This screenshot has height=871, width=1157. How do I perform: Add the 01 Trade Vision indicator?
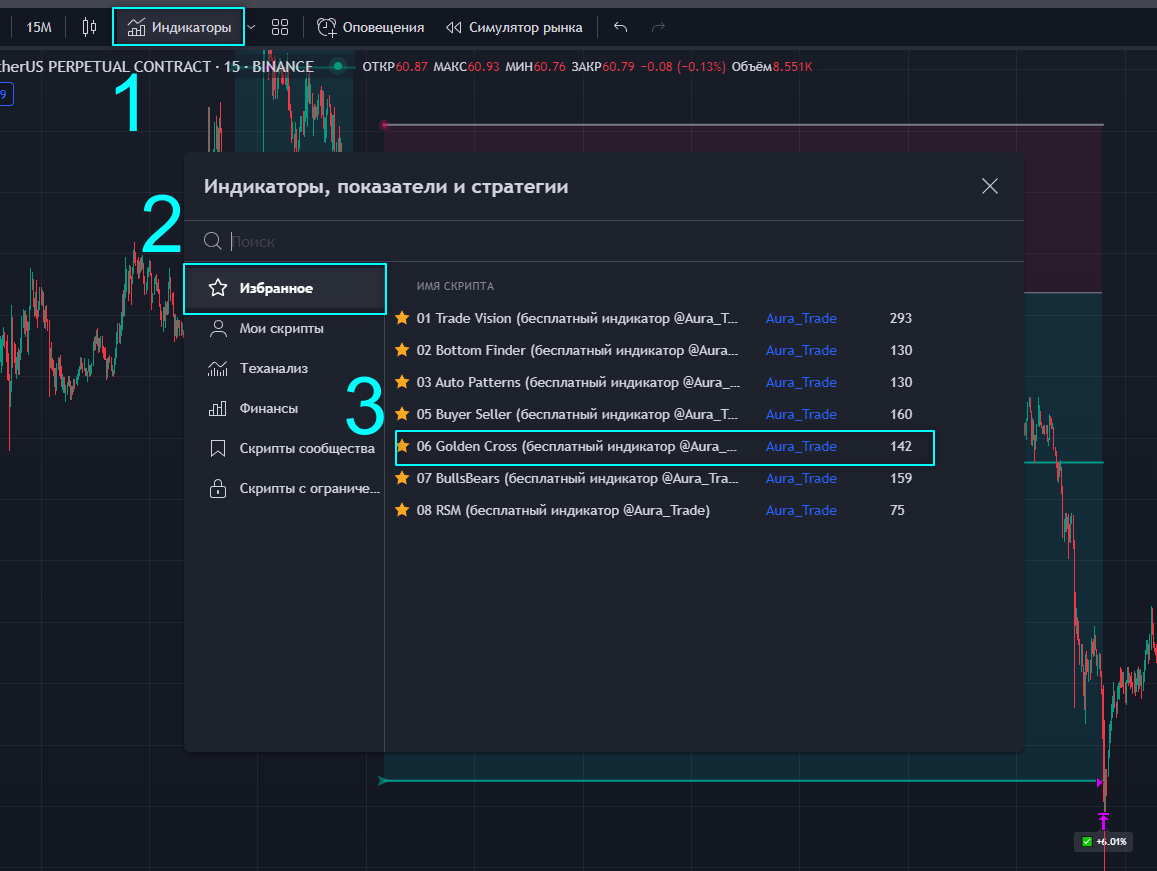click(x=577, y=318)
